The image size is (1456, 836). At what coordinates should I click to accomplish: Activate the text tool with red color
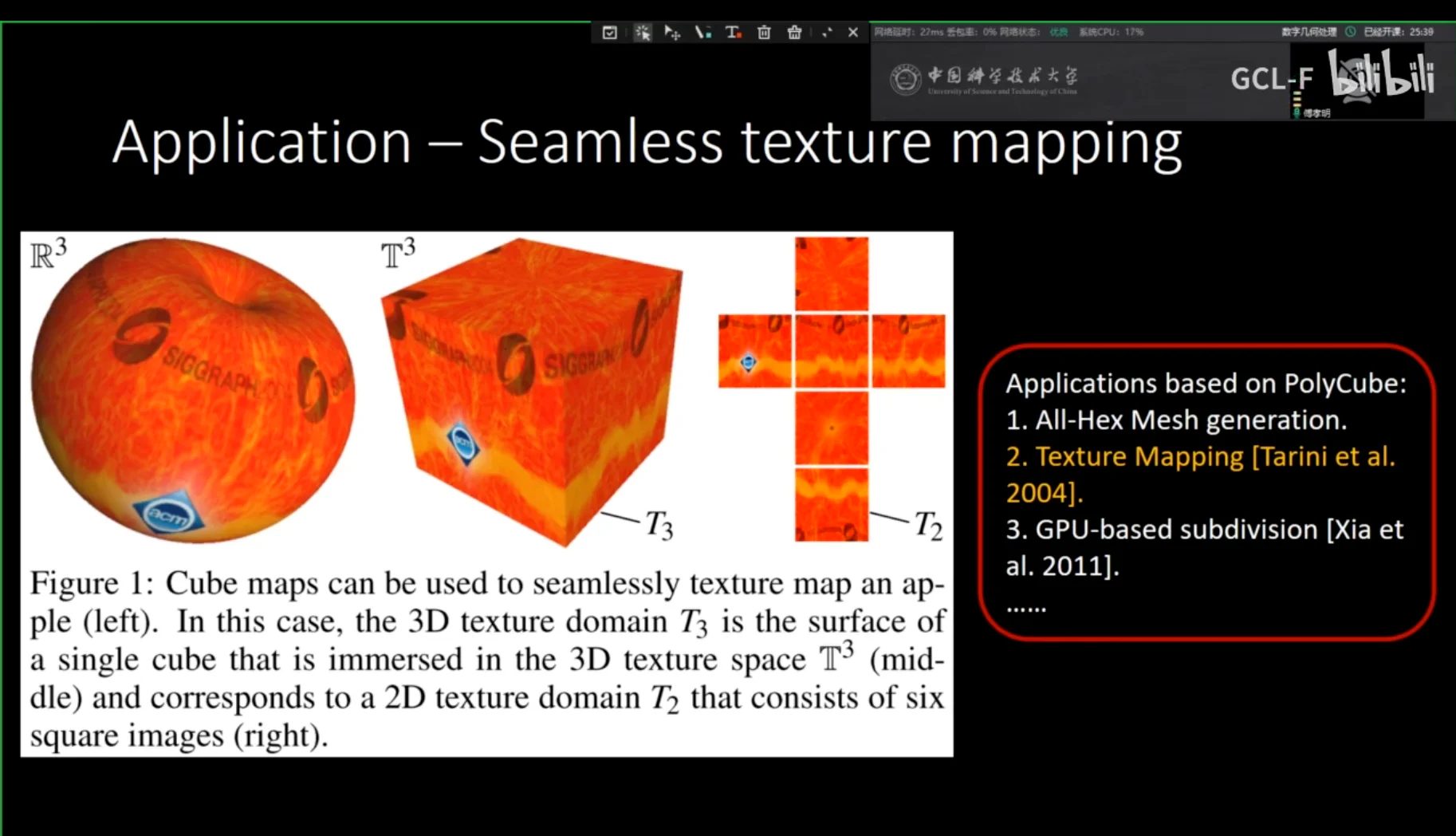[733, 33]
